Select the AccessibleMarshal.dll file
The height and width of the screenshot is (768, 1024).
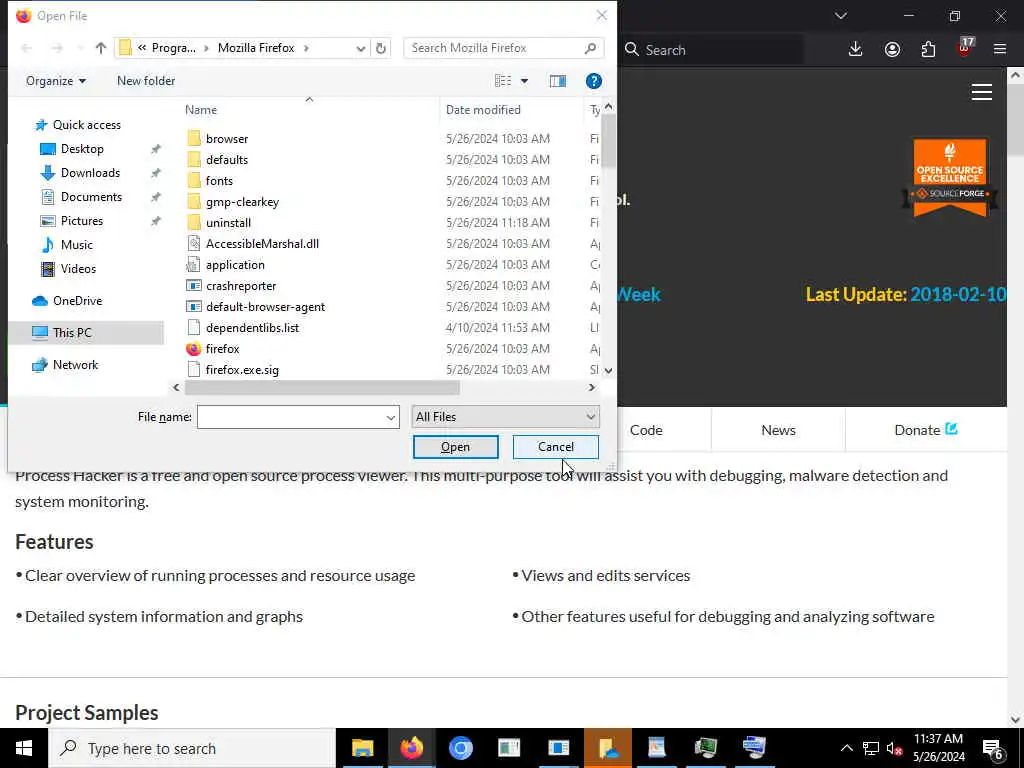pyautogui.click(x=262, y=244)
